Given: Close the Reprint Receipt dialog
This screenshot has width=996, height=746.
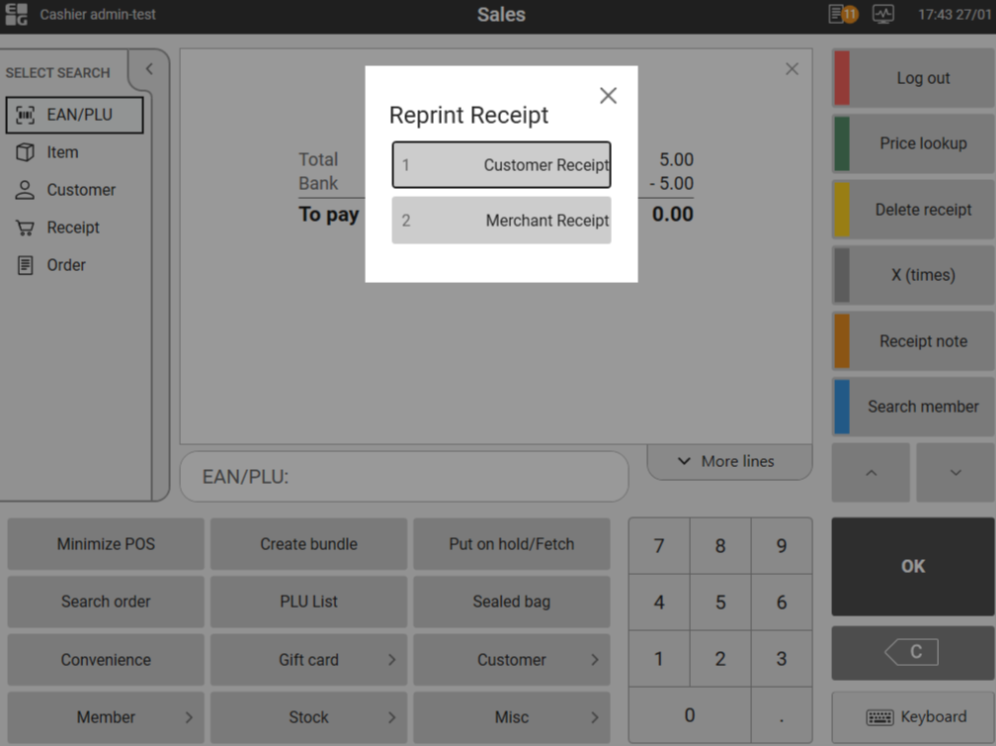Looking at the screenshot, I should 608,95.
